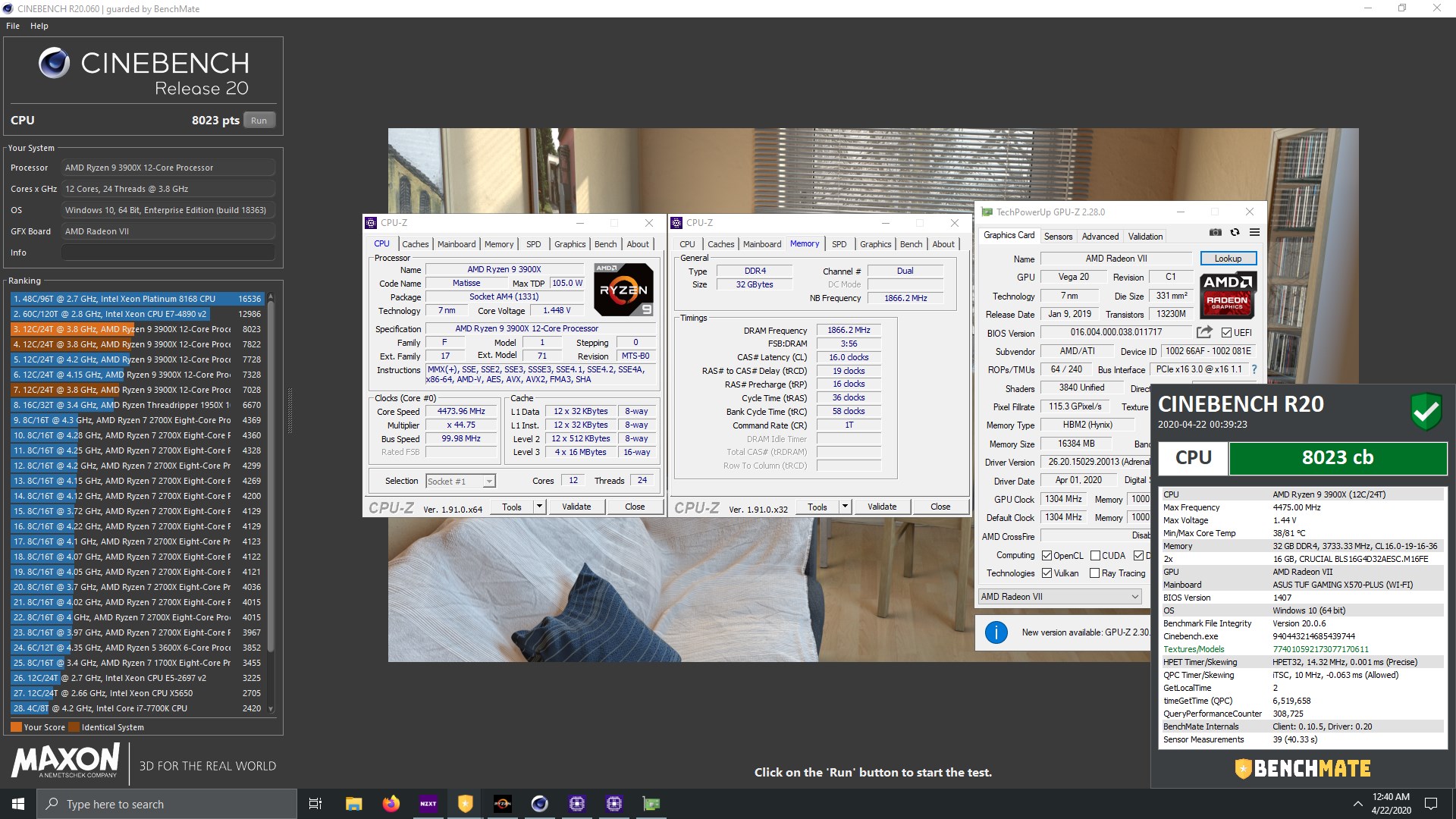
Task: Select ranking row 1 Intel Xeon Platinum 8168
Action: (x=136, y=299)
